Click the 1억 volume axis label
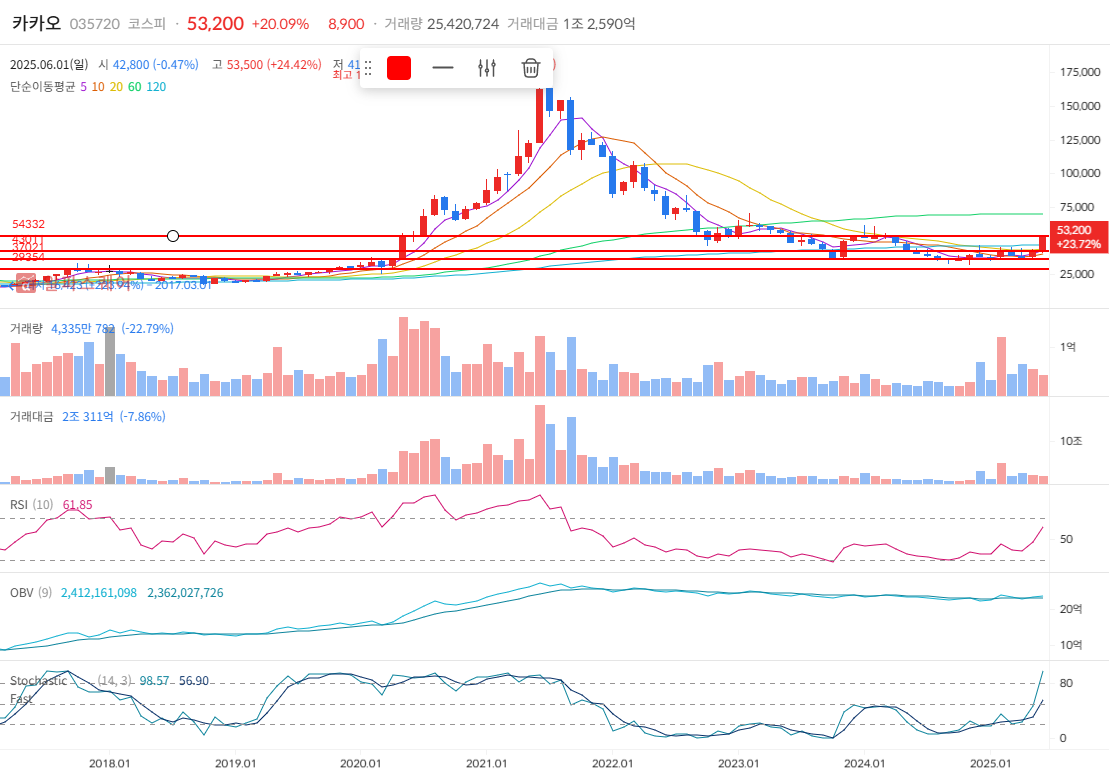This screenshot has height=778, width=1110. pyautogui.click(x=1068, y=347)
